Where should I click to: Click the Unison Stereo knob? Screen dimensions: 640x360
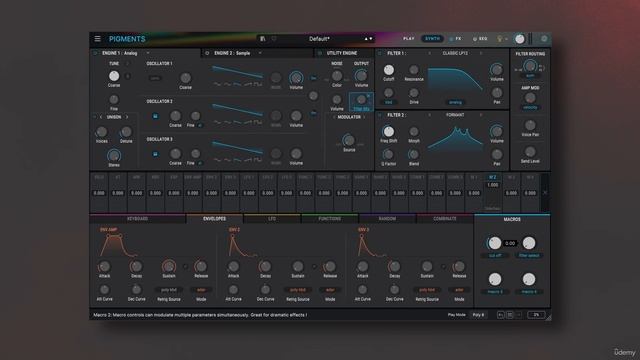pos(114,156)
